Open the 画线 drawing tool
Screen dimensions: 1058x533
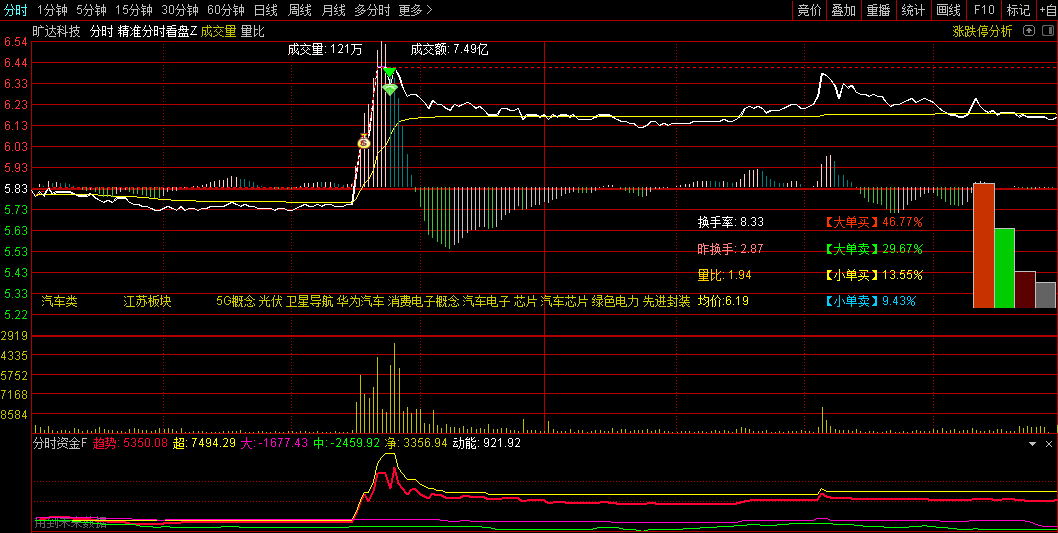(948, 10)
